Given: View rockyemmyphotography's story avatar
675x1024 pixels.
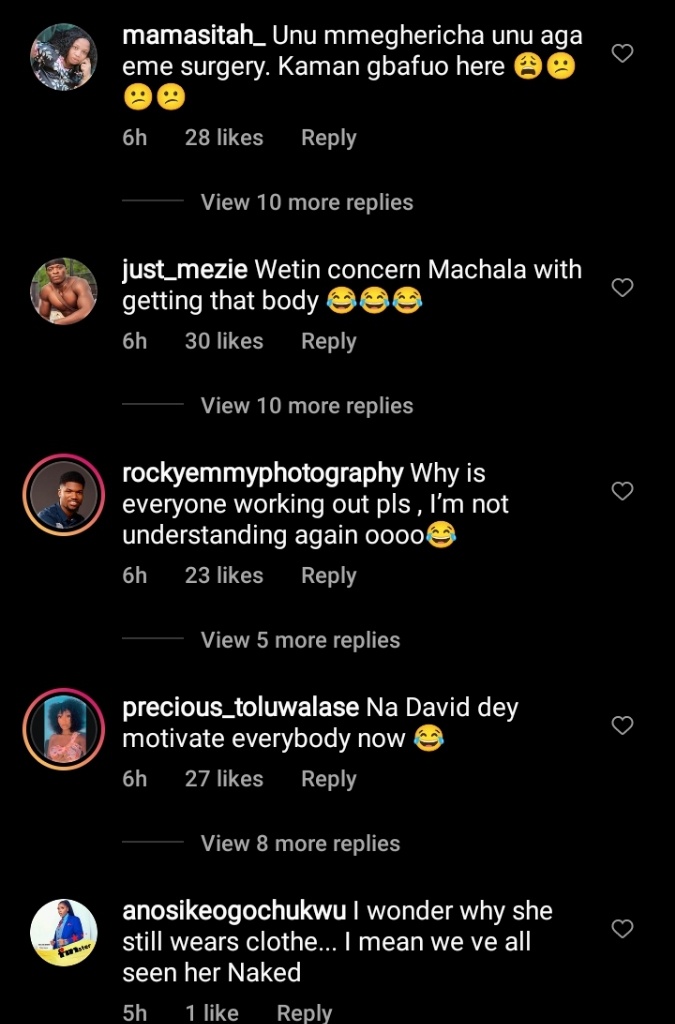Looking at the screenshot, I should (x=64, y=494).
